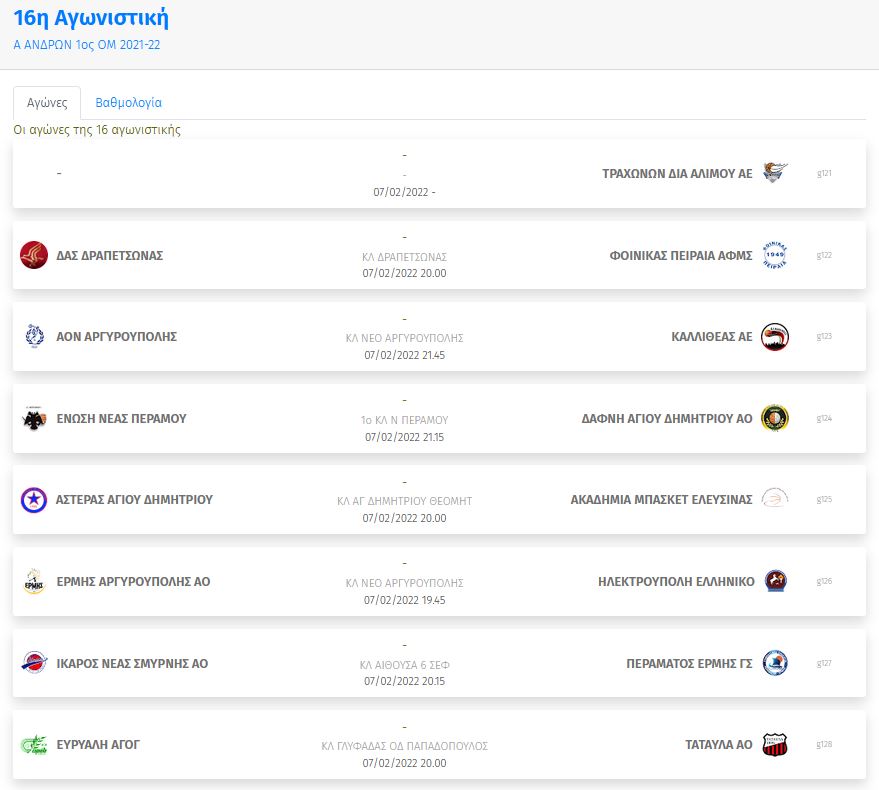The height and width of the screenshot is (790, 879).
Task: Click the ΗΛΕΚΤΡΟΥΠΟΛΗ ΕΛΛΗΝΙΚΟ logo
Action: (776, 581)
